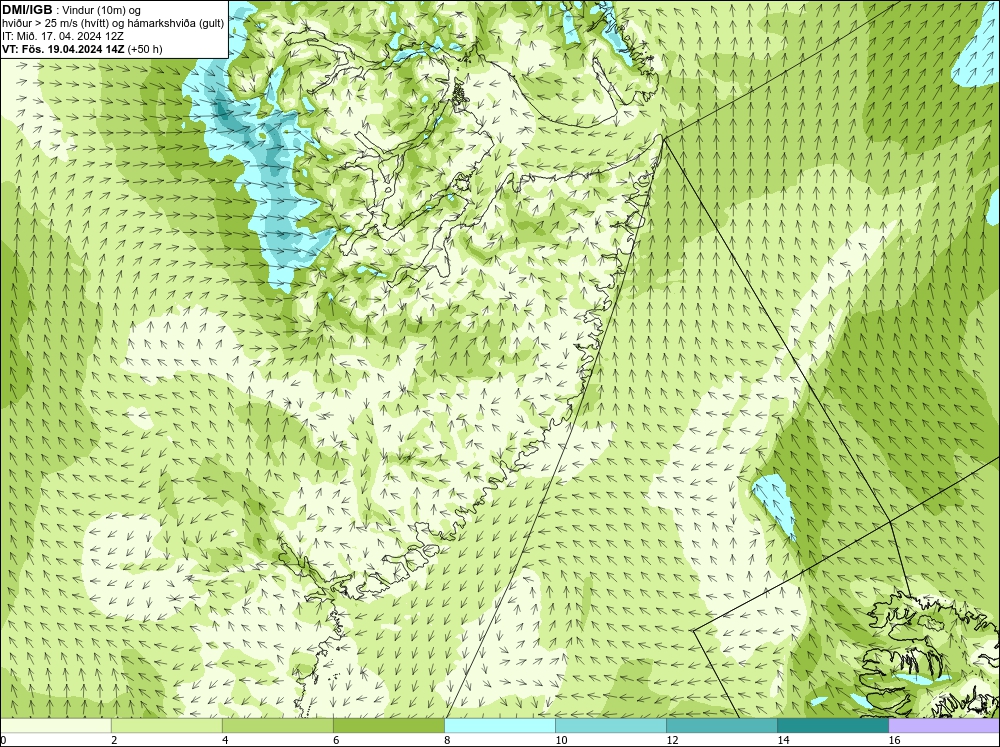
Task: Click the purple legend swatch above 16 m/s
Action: pos(944,726)
